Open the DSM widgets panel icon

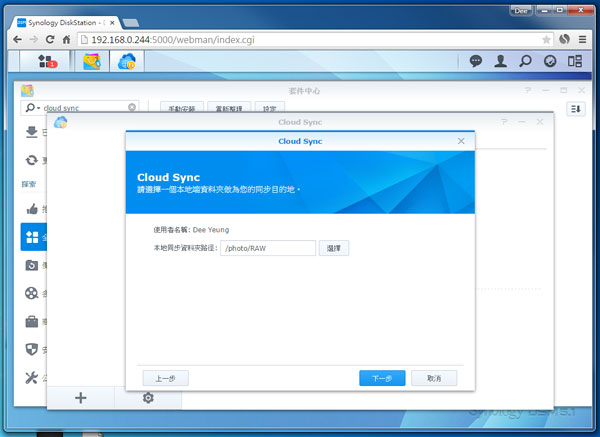[574, 62]
